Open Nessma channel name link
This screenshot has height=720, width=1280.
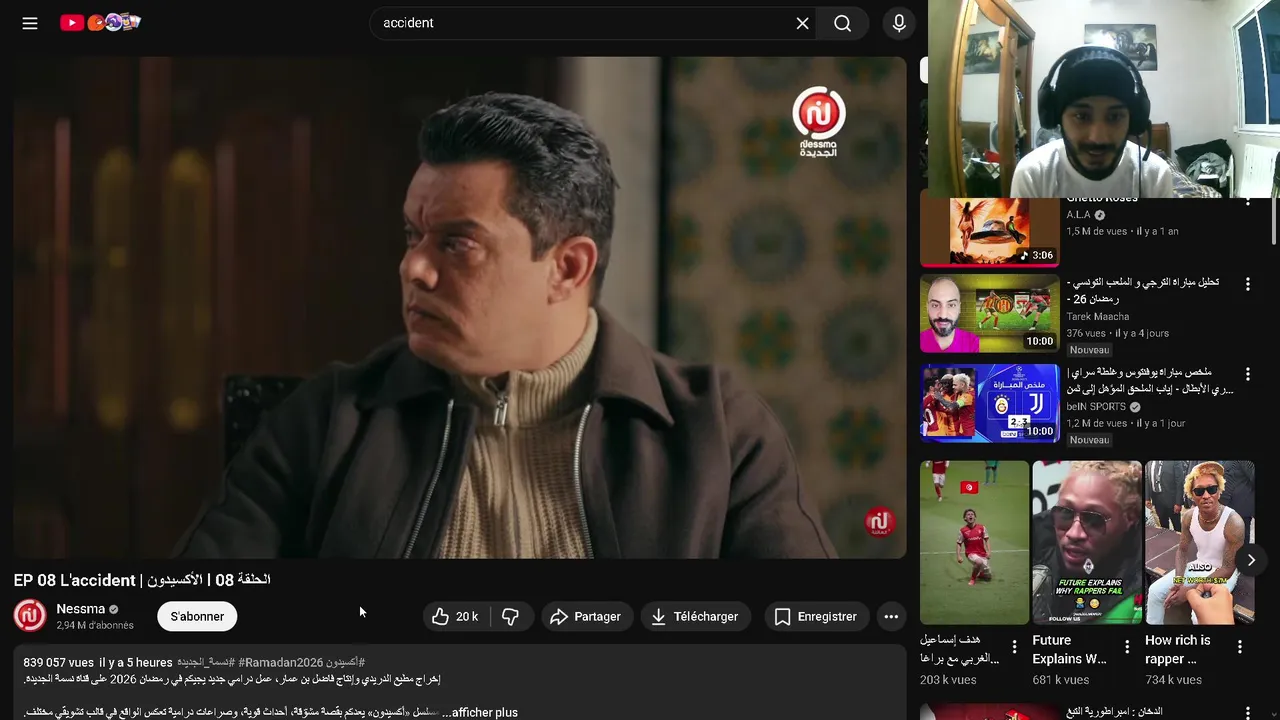(81, 609)
